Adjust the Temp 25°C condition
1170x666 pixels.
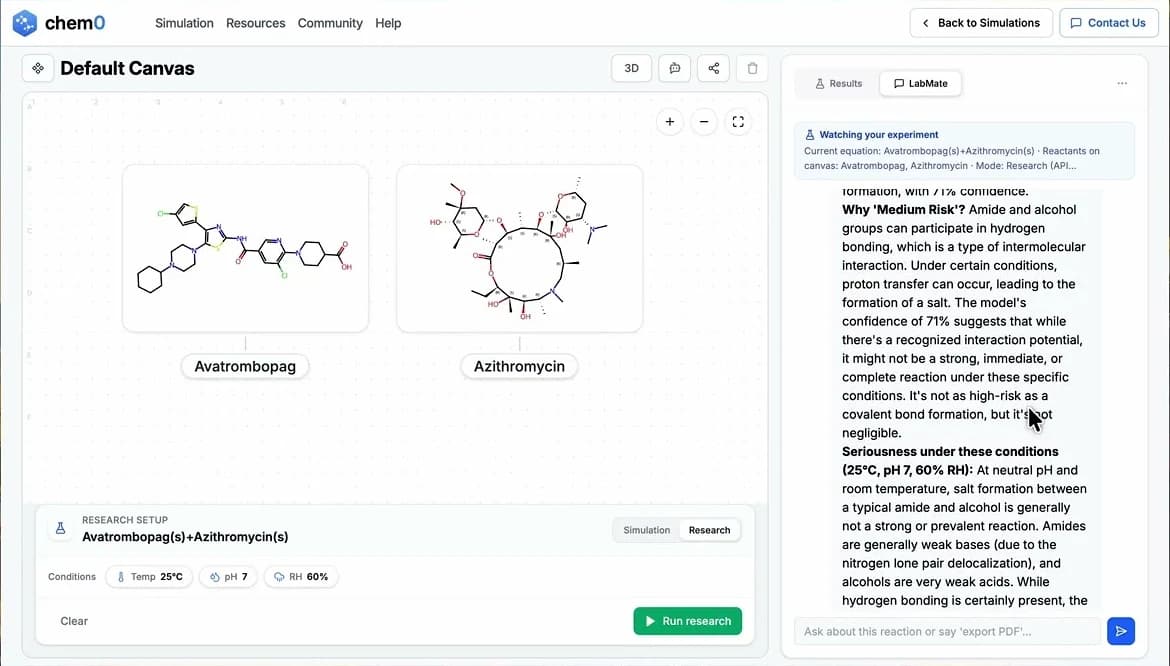[x=150, y=577]
